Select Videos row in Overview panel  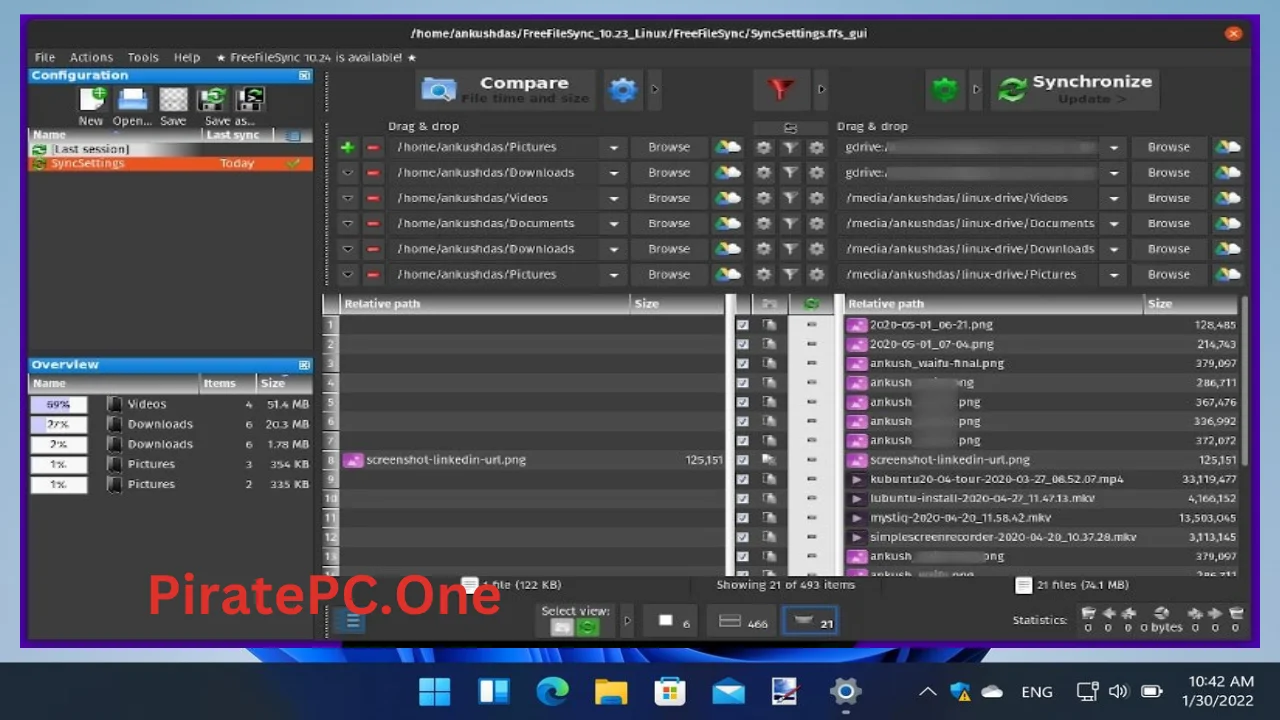coord(170,404)
